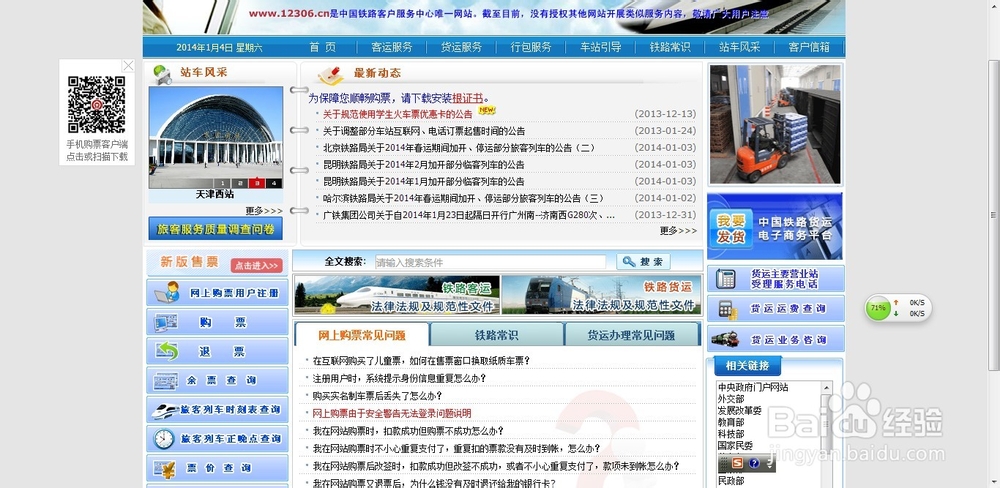Click the forklift freight photo
Image resolution: width=1000 pixels, height=488 pixels.
click(x=775, y=124)
